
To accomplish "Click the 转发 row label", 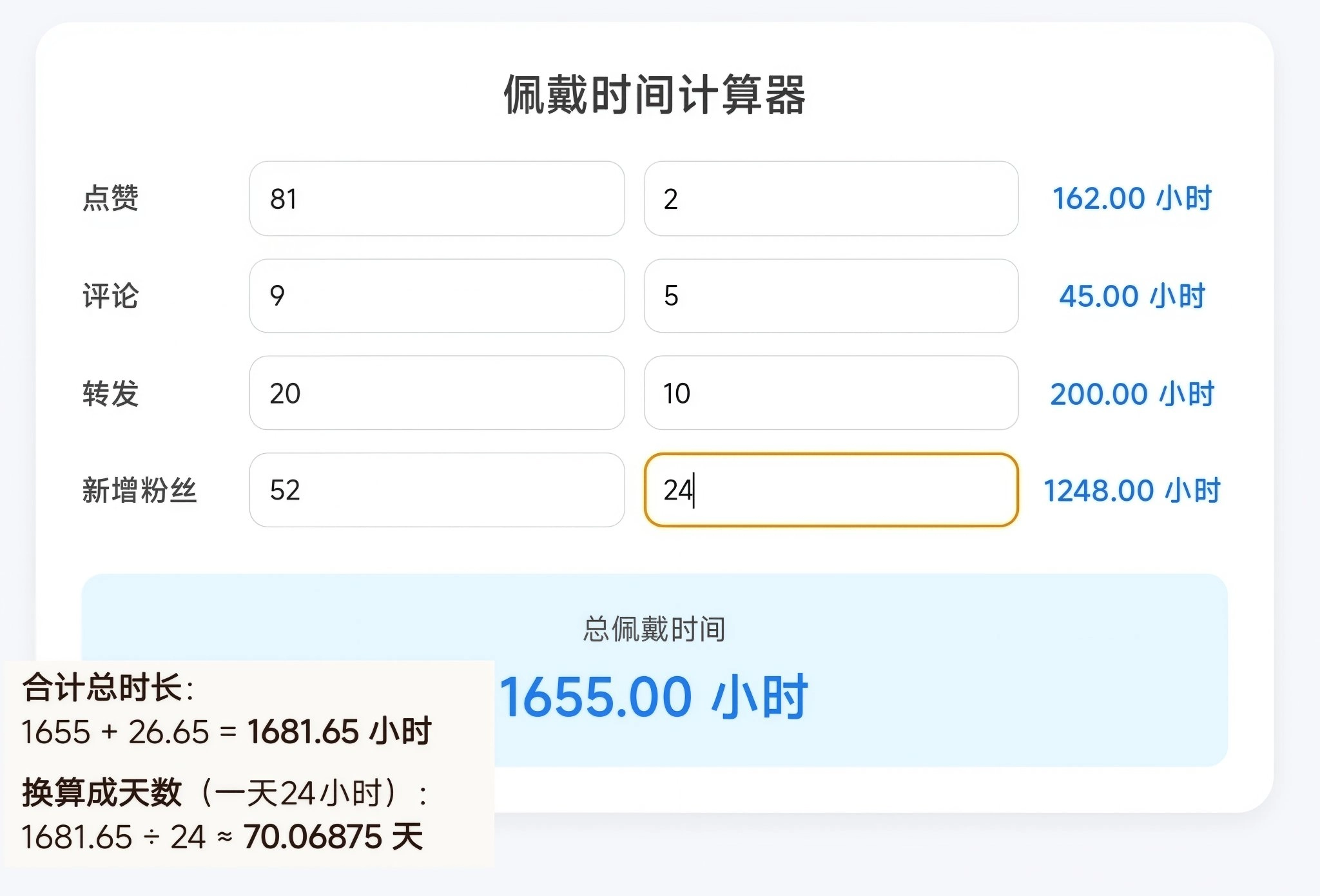I will pos(110,393).
